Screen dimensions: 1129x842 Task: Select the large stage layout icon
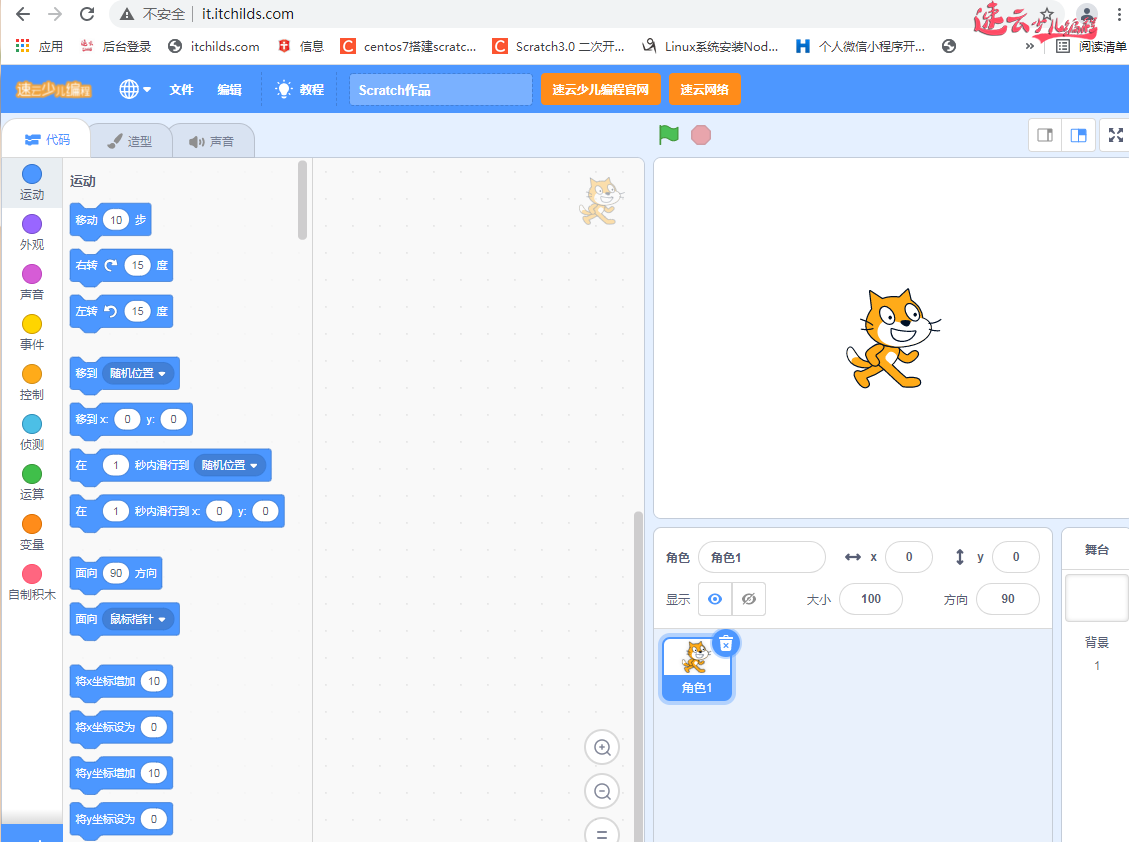1079,135
